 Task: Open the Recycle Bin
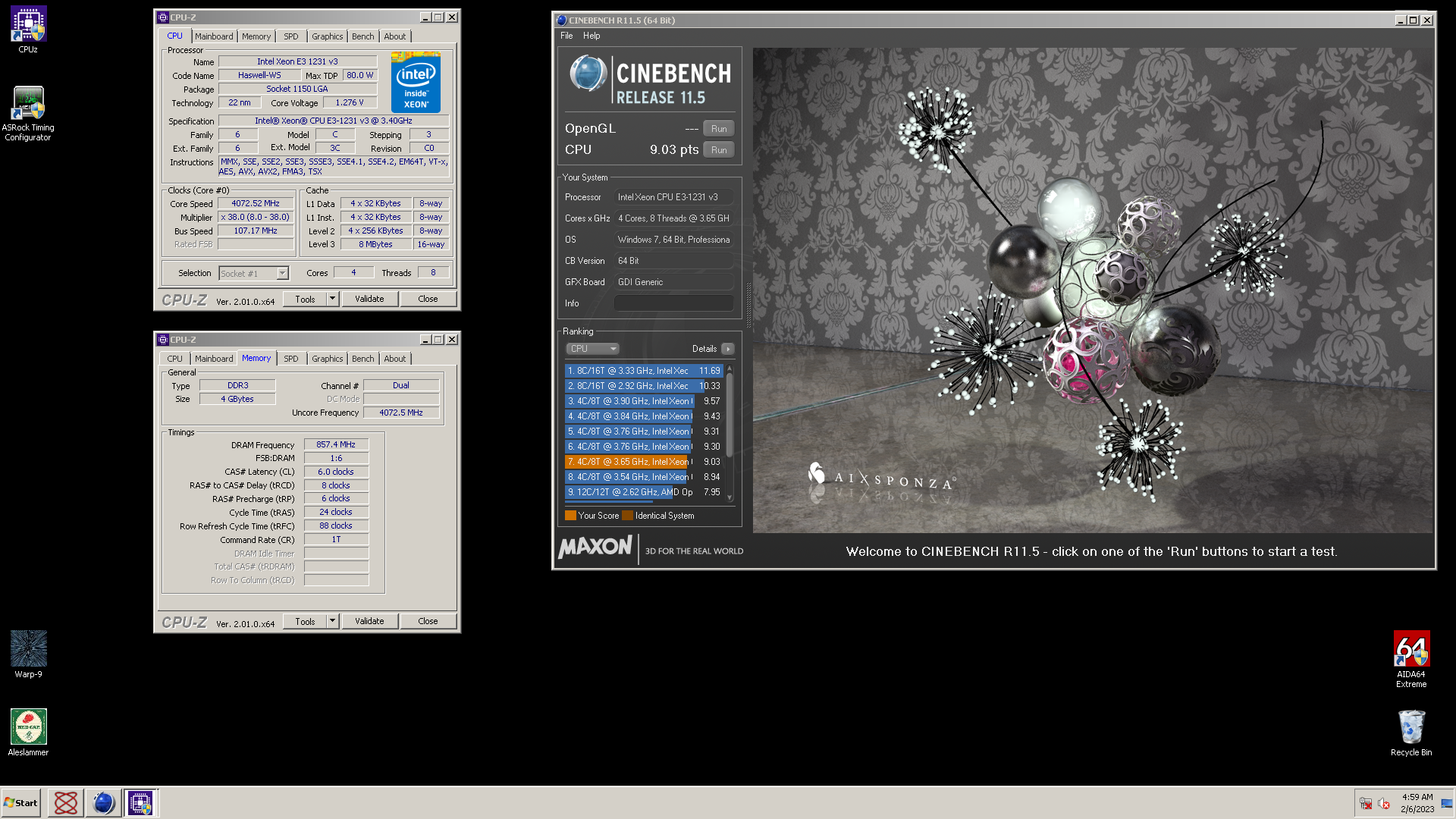click(x=1411, y=733)
